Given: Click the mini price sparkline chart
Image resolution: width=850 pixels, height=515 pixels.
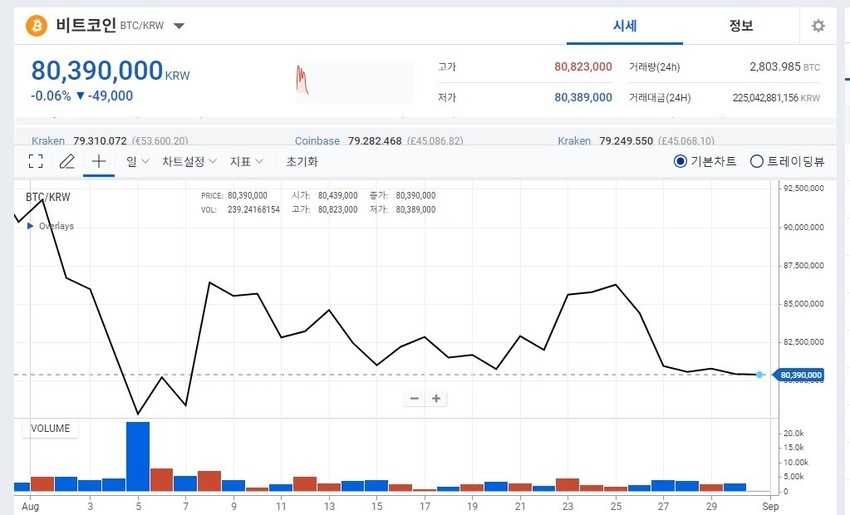Looking at the screenshot, I should click(354, 82).
